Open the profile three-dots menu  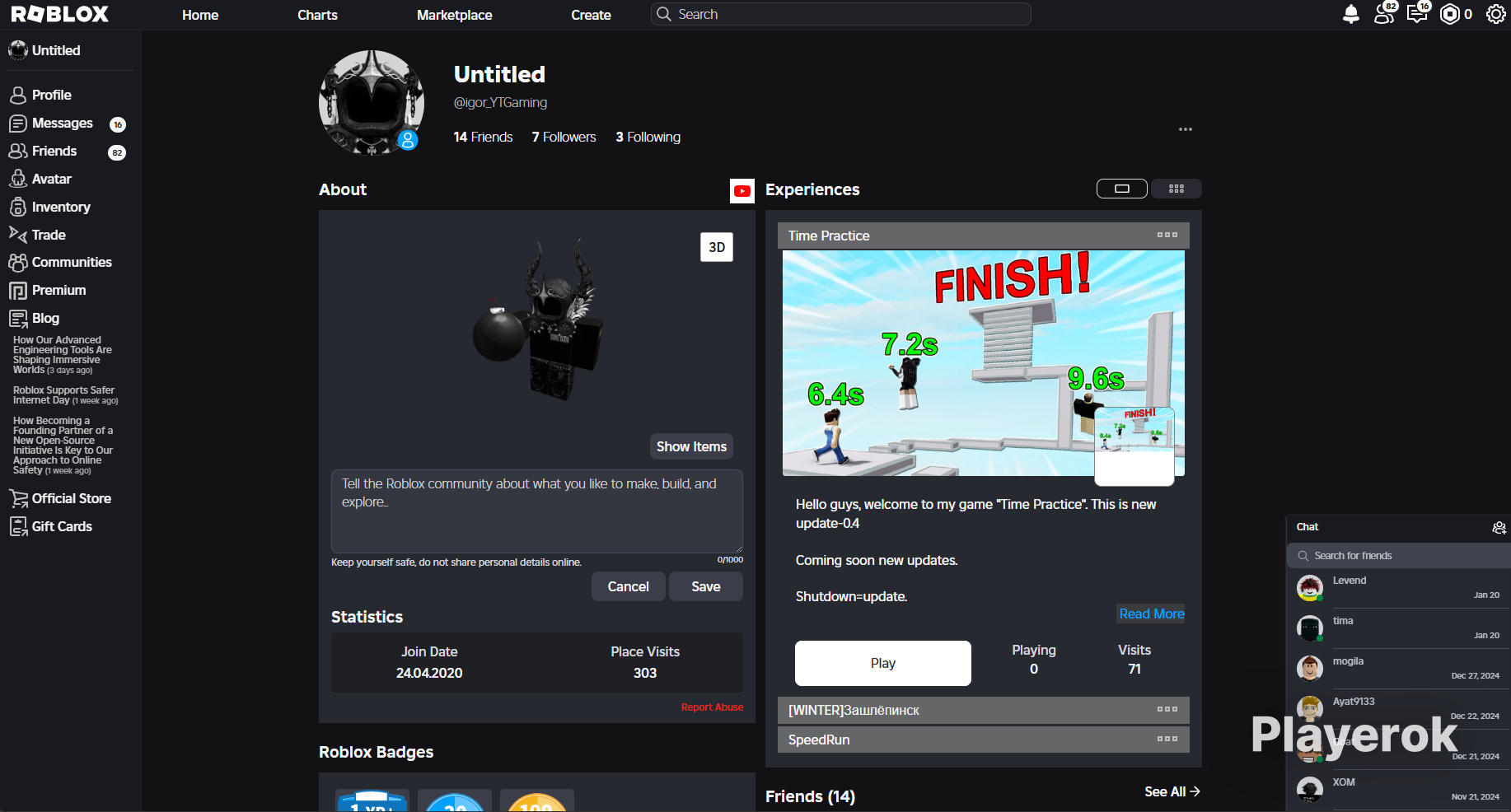(x=1186, y=129)
